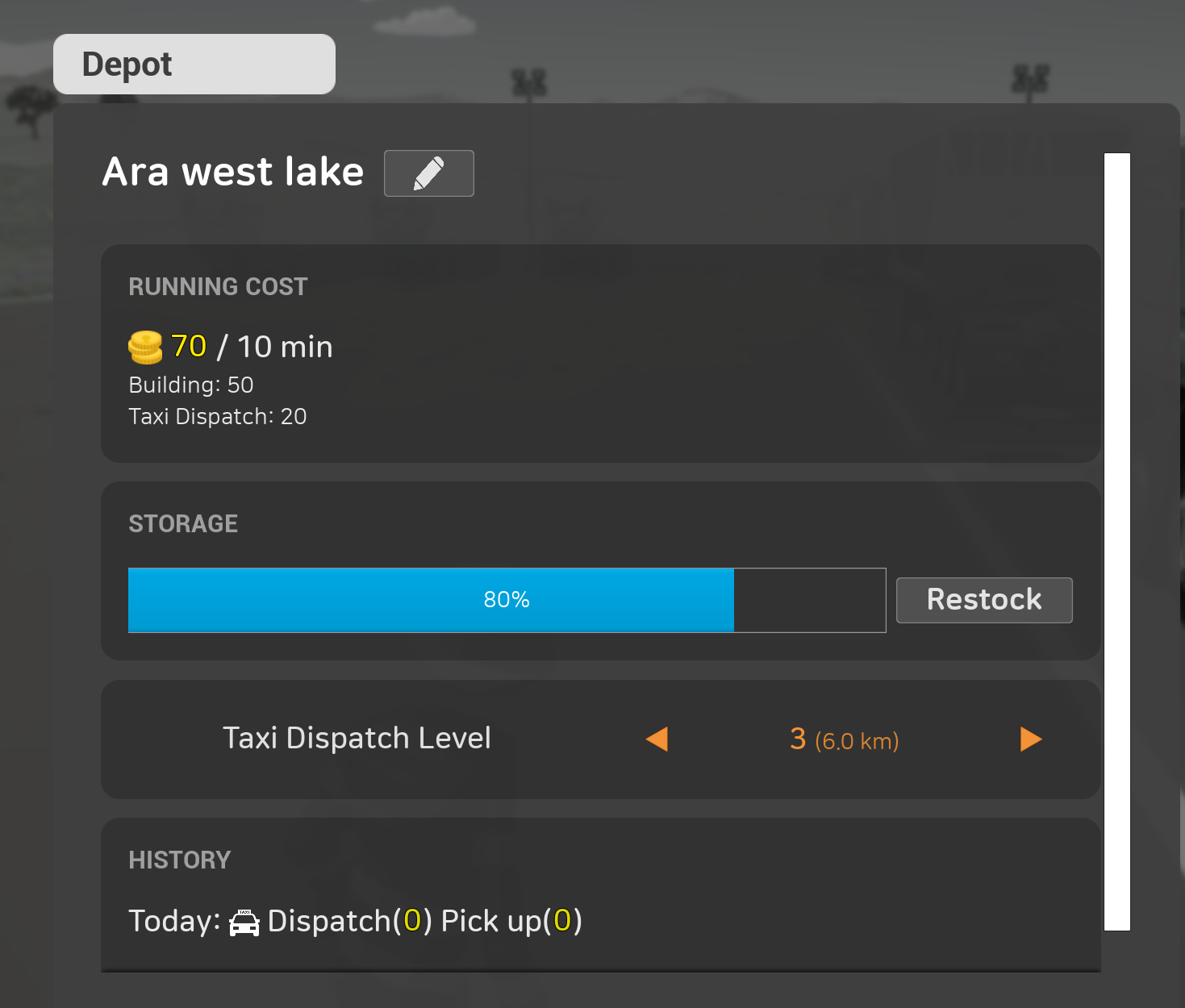Screen dimensions: 1185x1008
Task: Click the "Ara west lake" depot name
Action: pos(233,172)
